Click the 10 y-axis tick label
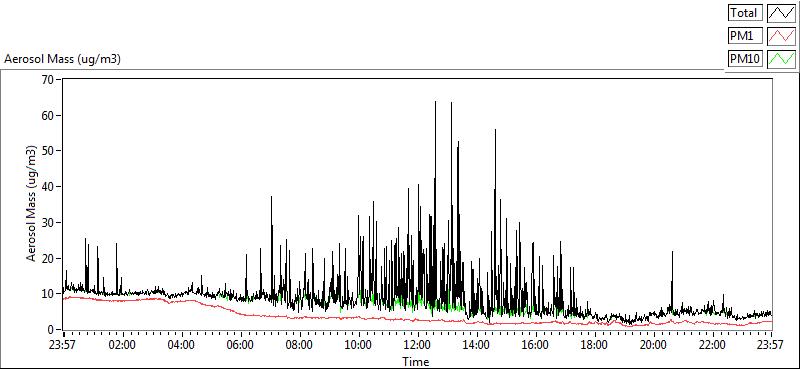800x369 pixels. (x=46, y=294)
